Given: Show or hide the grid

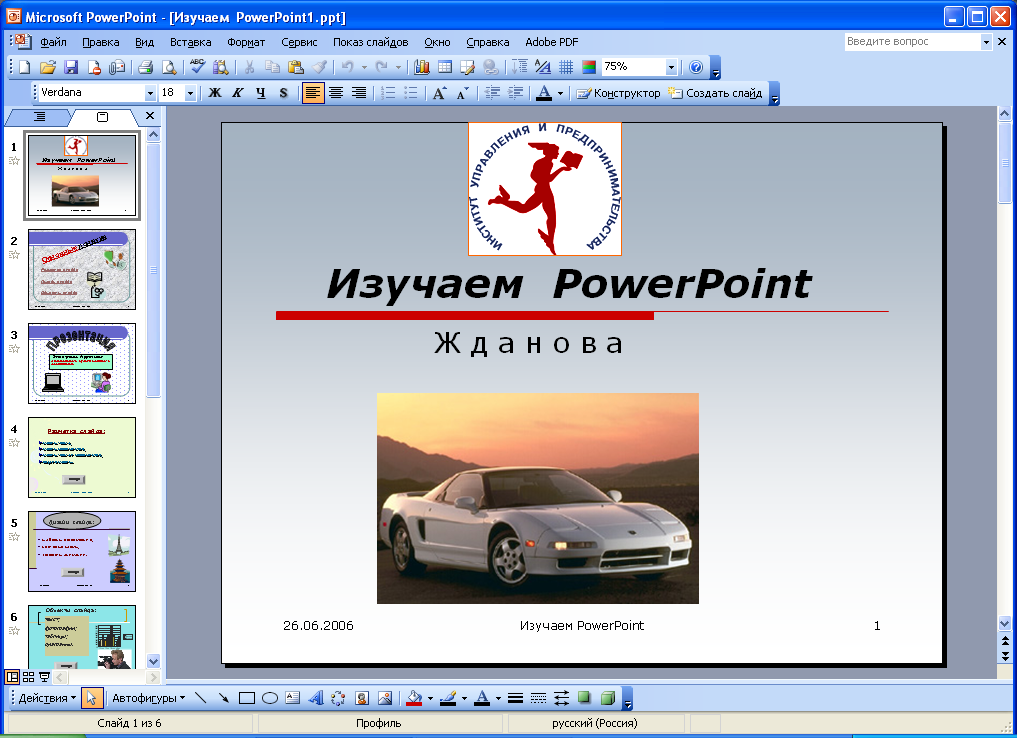Looking at the screenshot, I should [x=566, y=67].
